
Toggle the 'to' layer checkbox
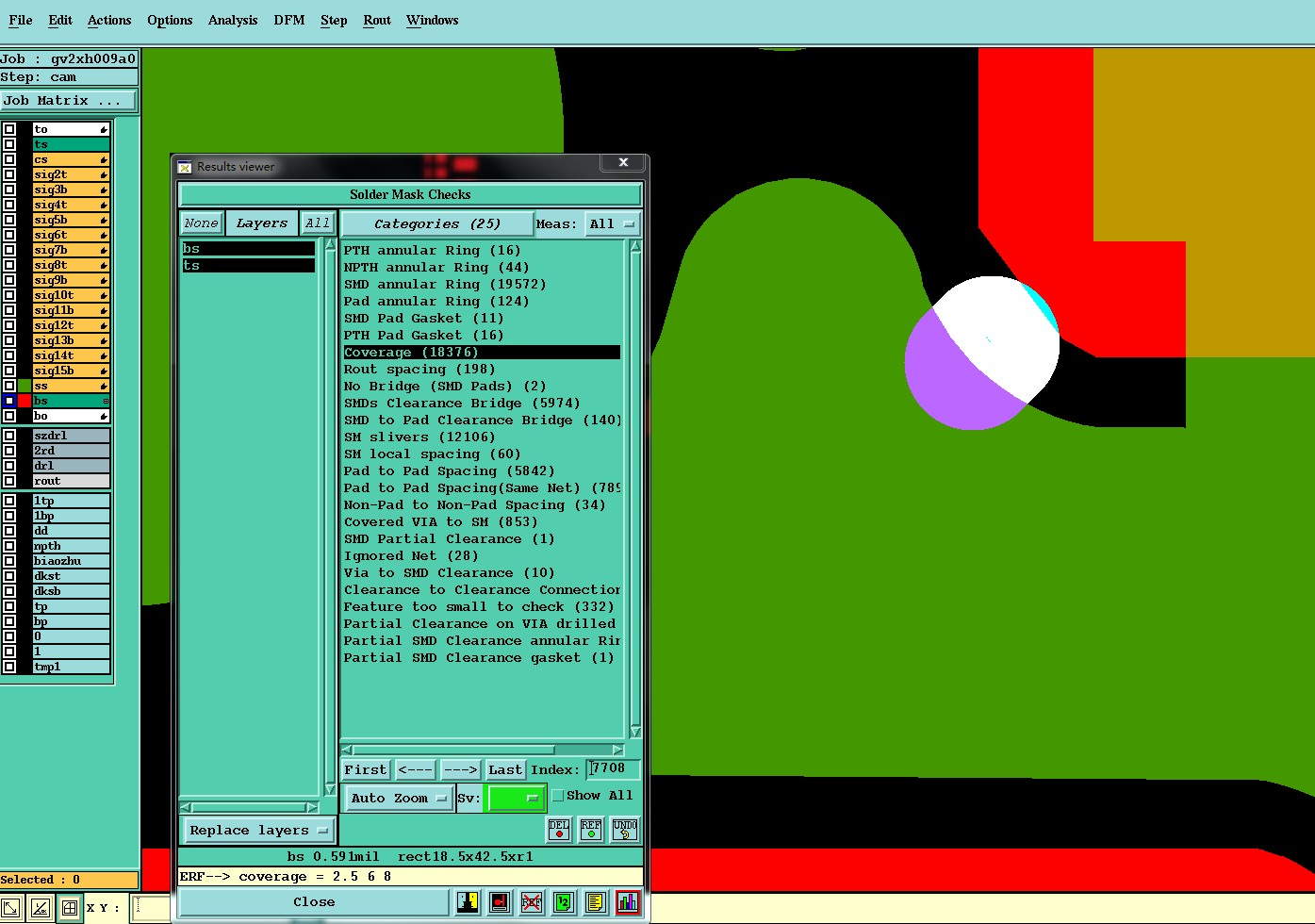[x=9, y=129]
